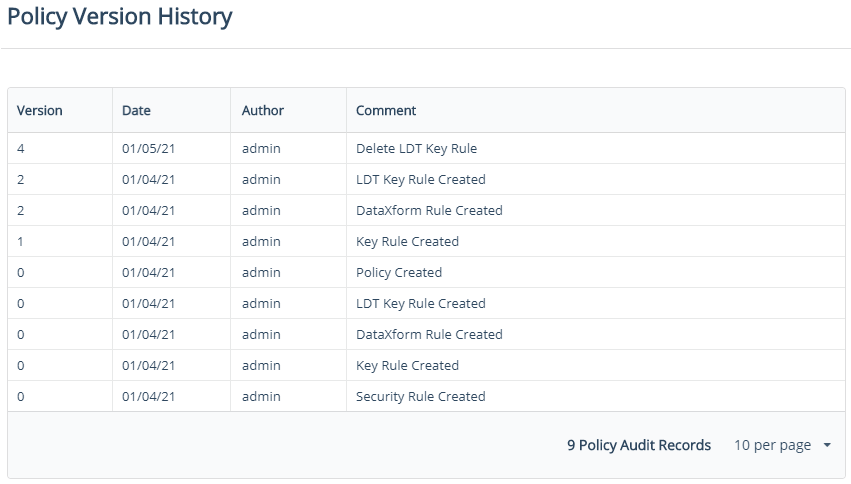851x484 pixels.
Task: Click the Date column header
Action: [x=136, y=111]
